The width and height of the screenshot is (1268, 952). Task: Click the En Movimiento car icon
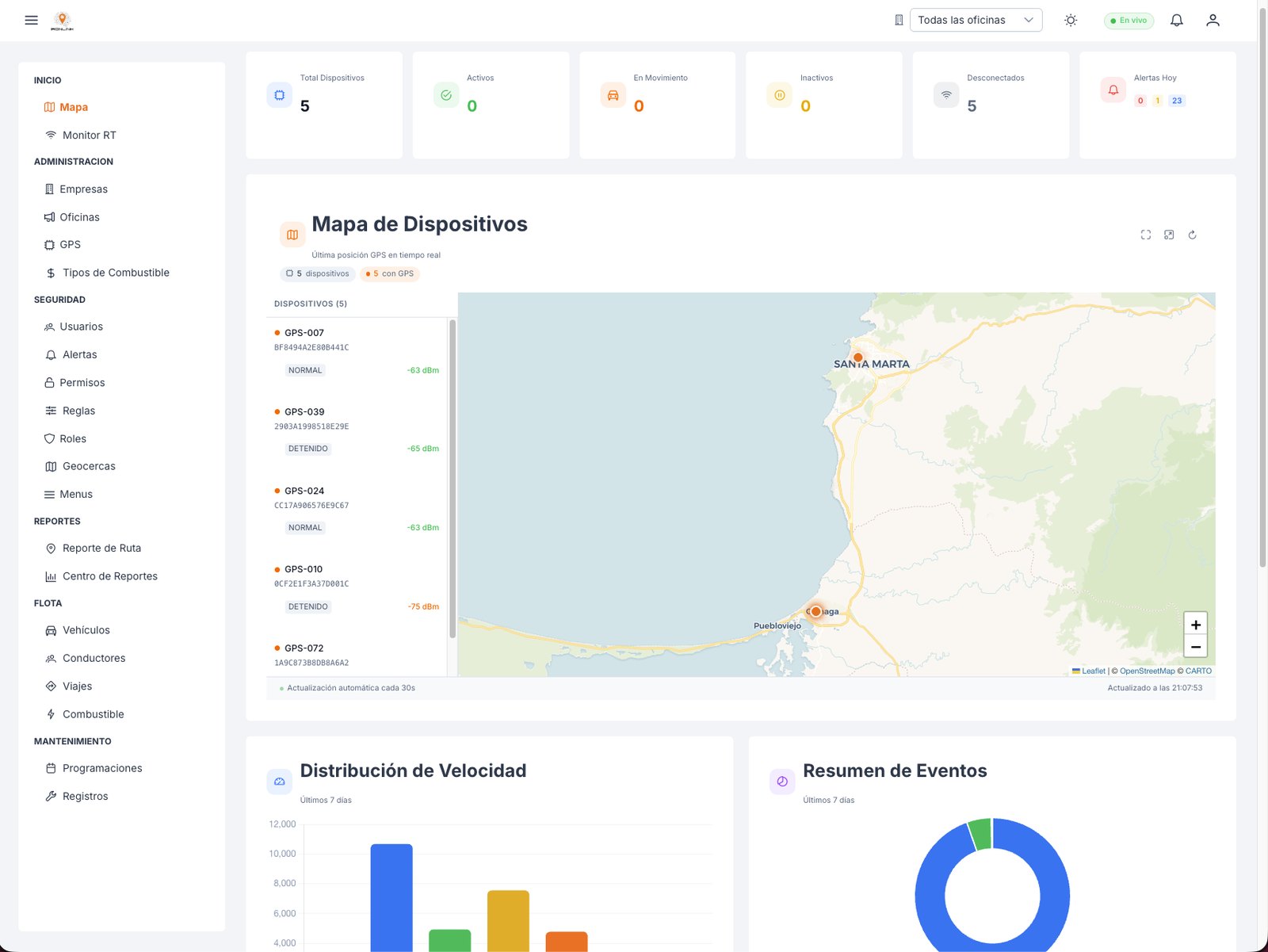tap(613, 95)
